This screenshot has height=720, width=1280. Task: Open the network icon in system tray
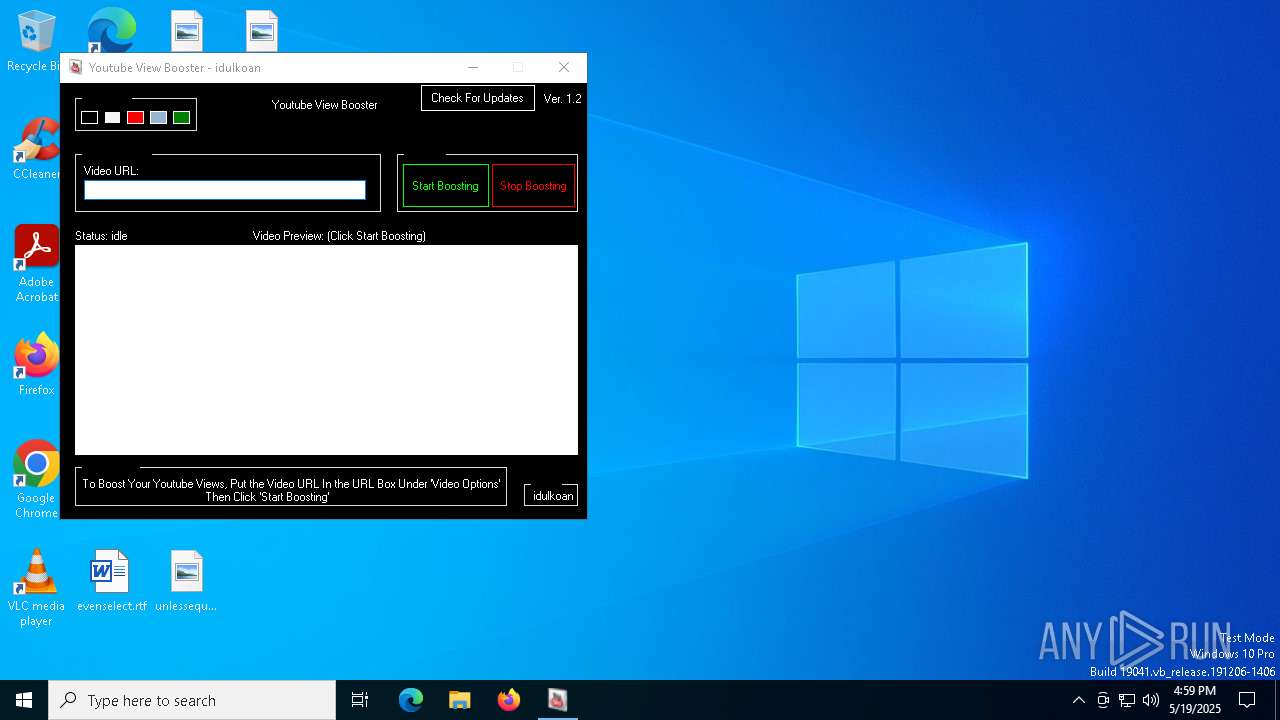tap(1127, 700)
